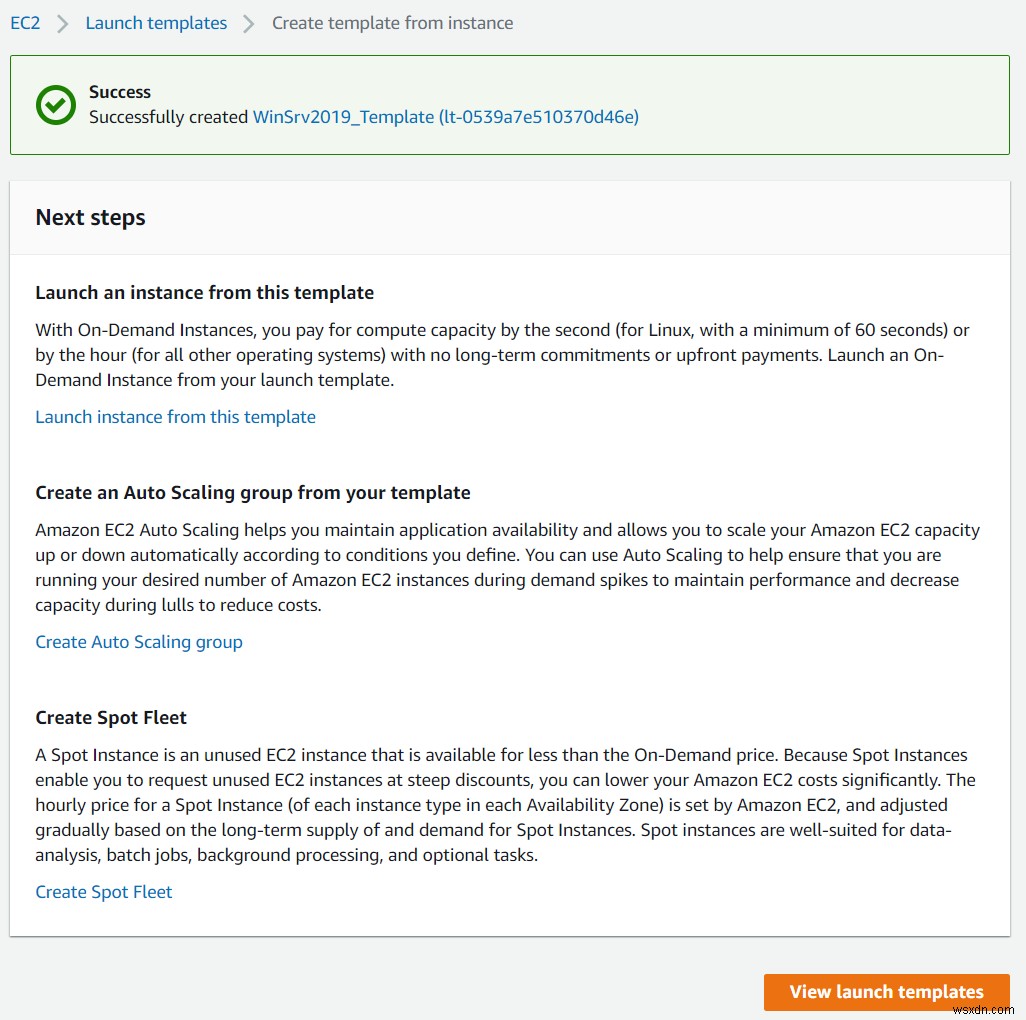This screenshot has width=1026, height=1020.
Task: Click the Create template from instance breadcrumb label
Action: pyautogui.click(x=392, y=22)
